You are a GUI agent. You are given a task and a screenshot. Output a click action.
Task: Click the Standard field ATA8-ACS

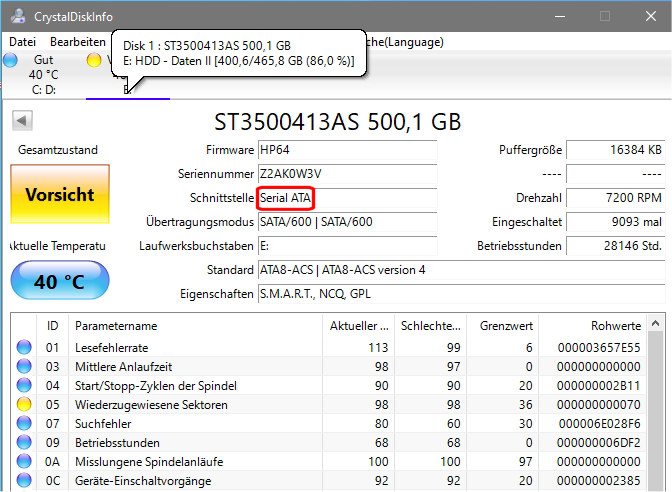[x=462, y=270]
